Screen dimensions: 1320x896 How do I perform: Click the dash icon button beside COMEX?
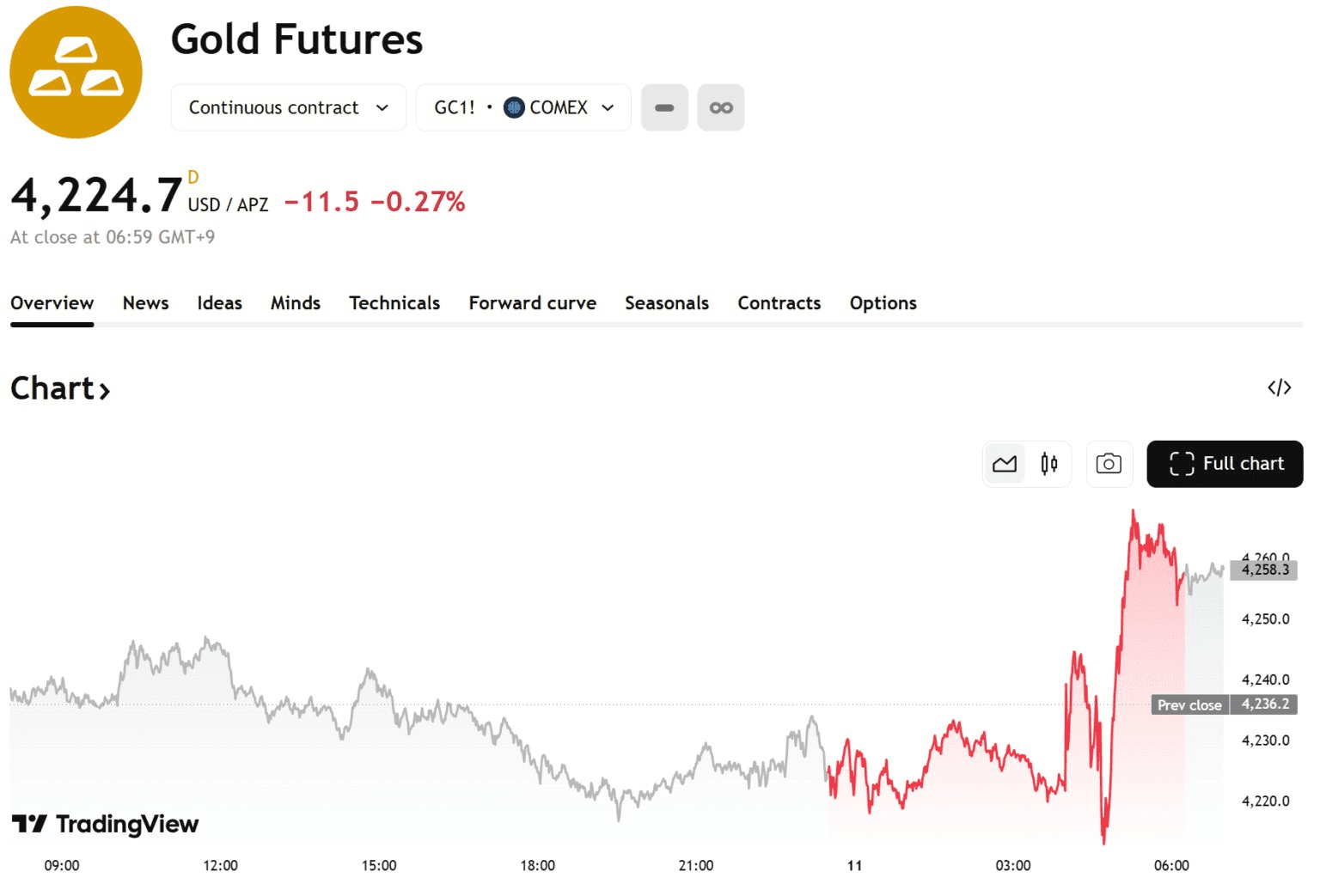[x=664, y=107]
